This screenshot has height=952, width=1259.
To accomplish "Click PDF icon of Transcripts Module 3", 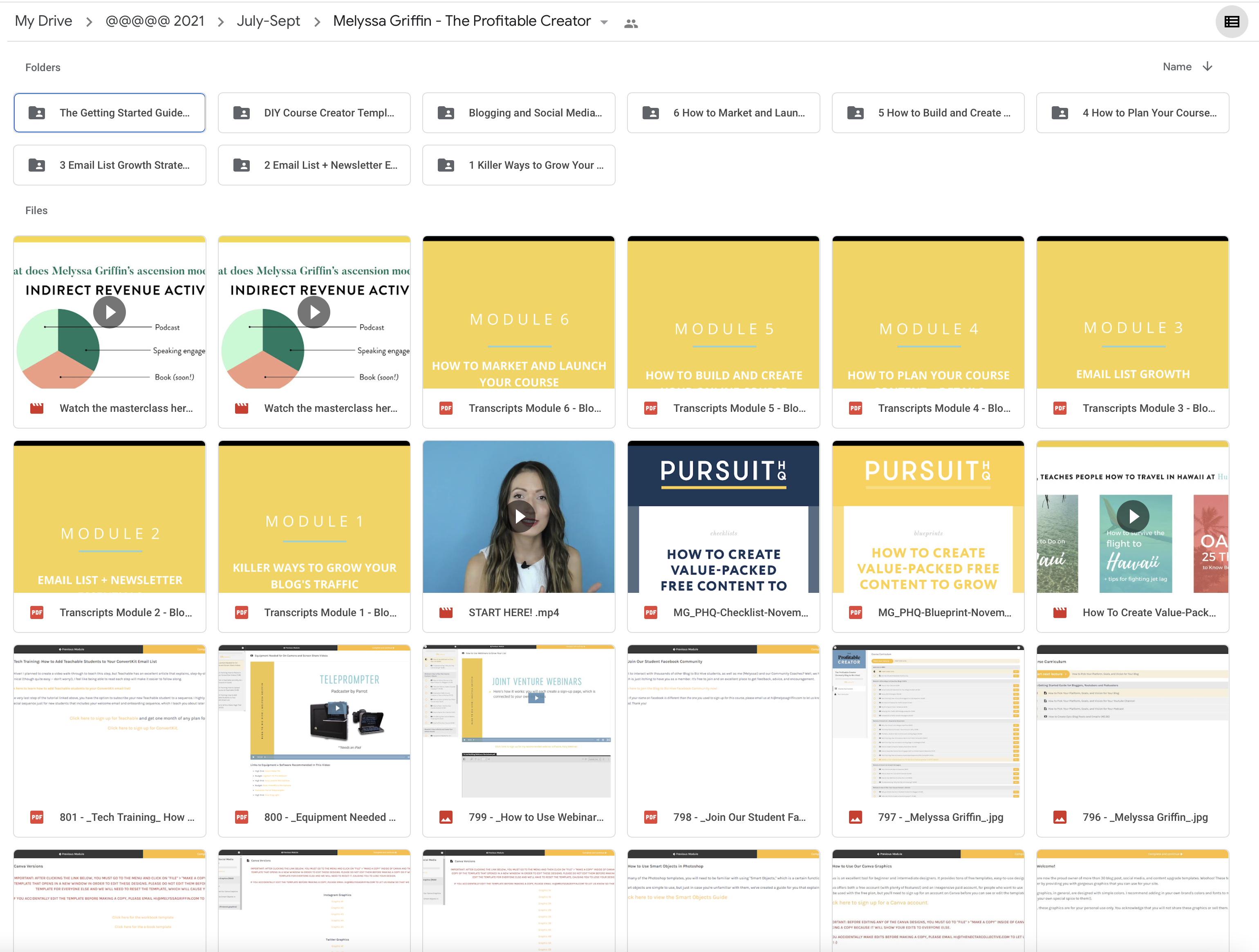I will (1060, 408).
